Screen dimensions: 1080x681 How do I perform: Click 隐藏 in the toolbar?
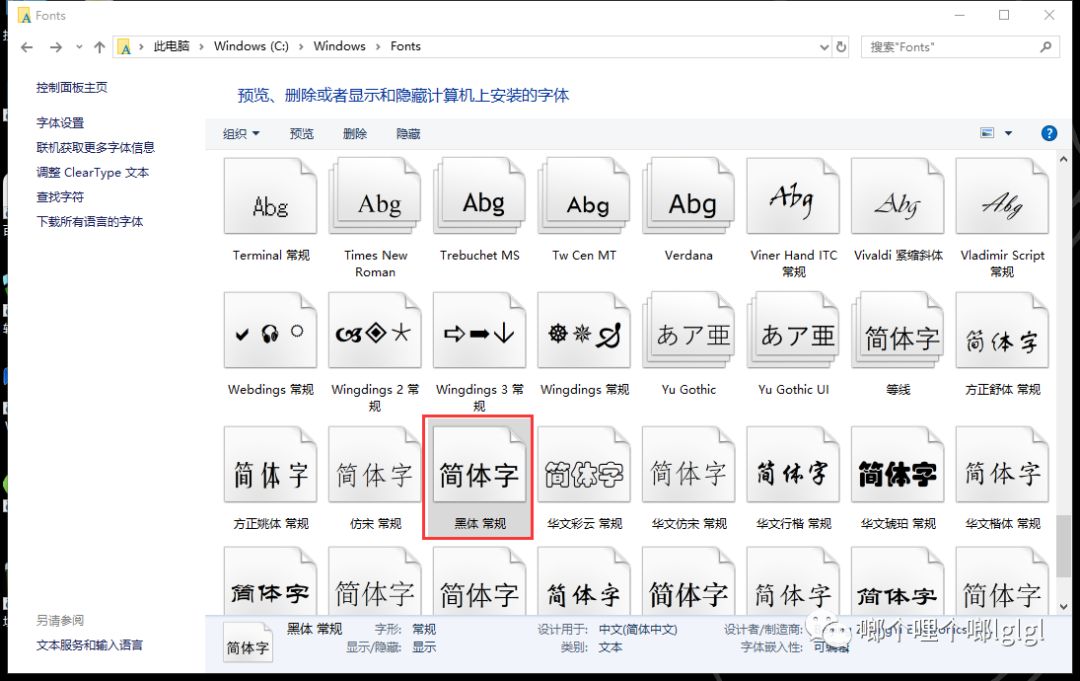[x=408, y=134]
